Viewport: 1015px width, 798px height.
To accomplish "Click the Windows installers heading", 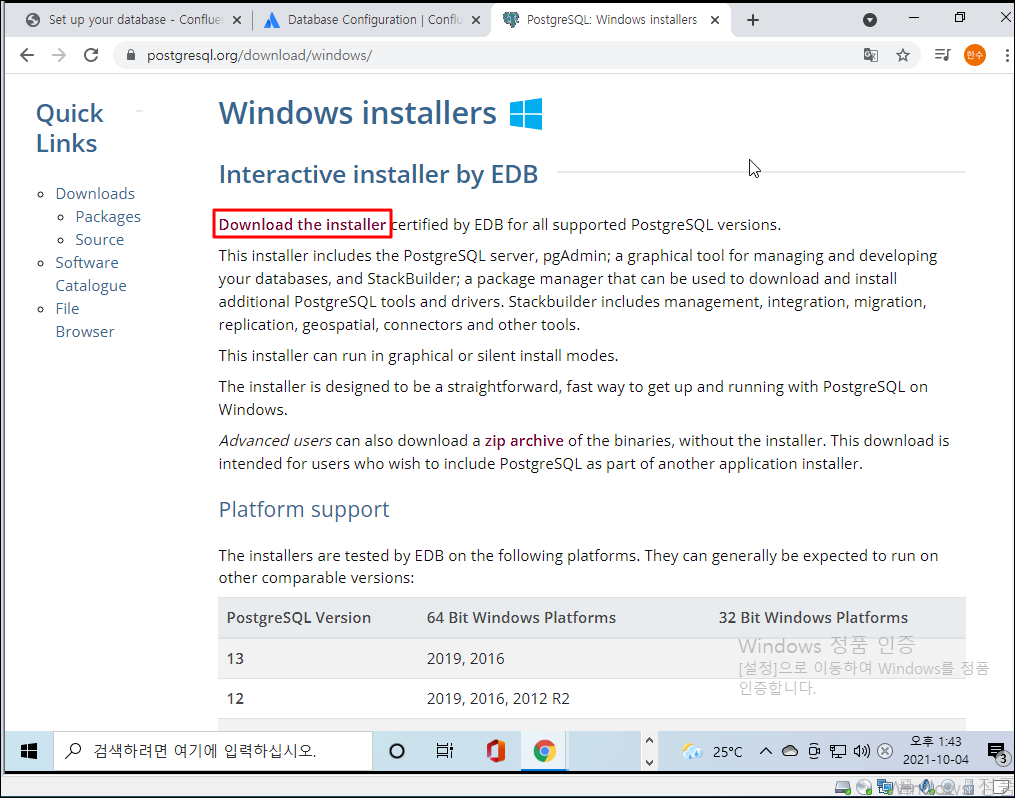I will click(x=357, y=113).
